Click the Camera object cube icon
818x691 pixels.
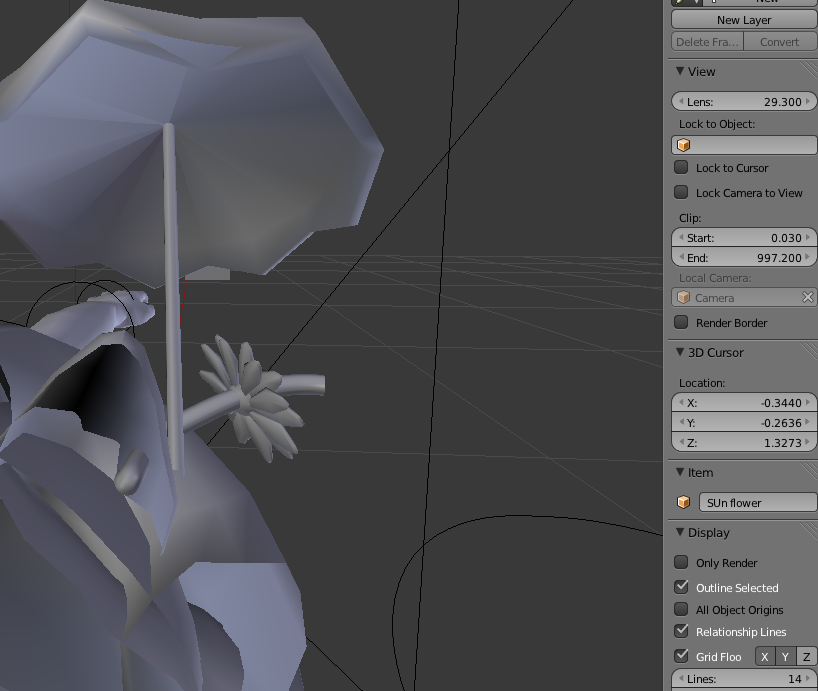click(683, 298)
